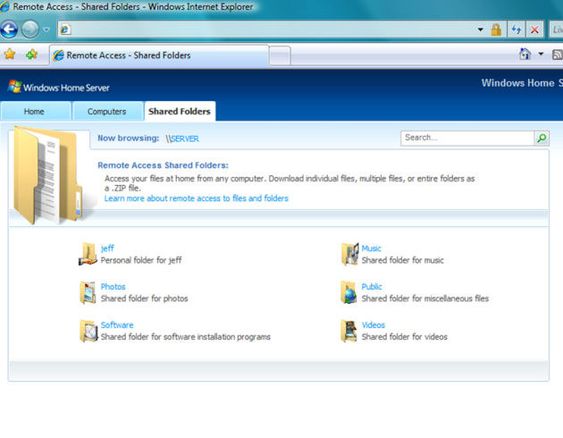The width and height of the screenshot is (563, 438).
Task: Click the browser Back arrow button
Action: (9, 29)
